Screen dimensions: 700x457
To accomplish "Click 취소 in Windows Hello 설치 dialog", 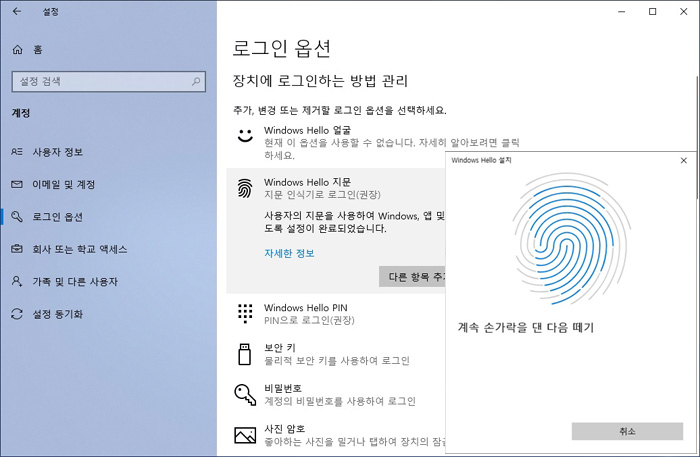I will click(x=627, y=431).
